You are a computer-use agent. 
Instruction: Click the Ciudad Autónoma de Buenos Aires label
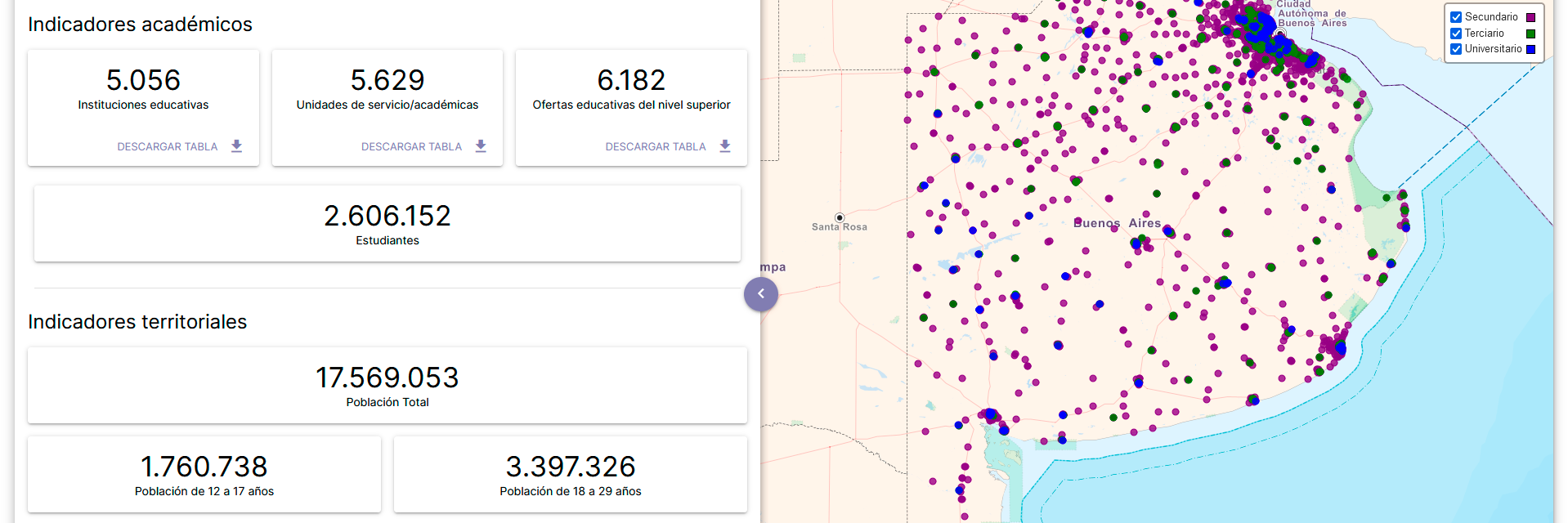pos(1311,14)
